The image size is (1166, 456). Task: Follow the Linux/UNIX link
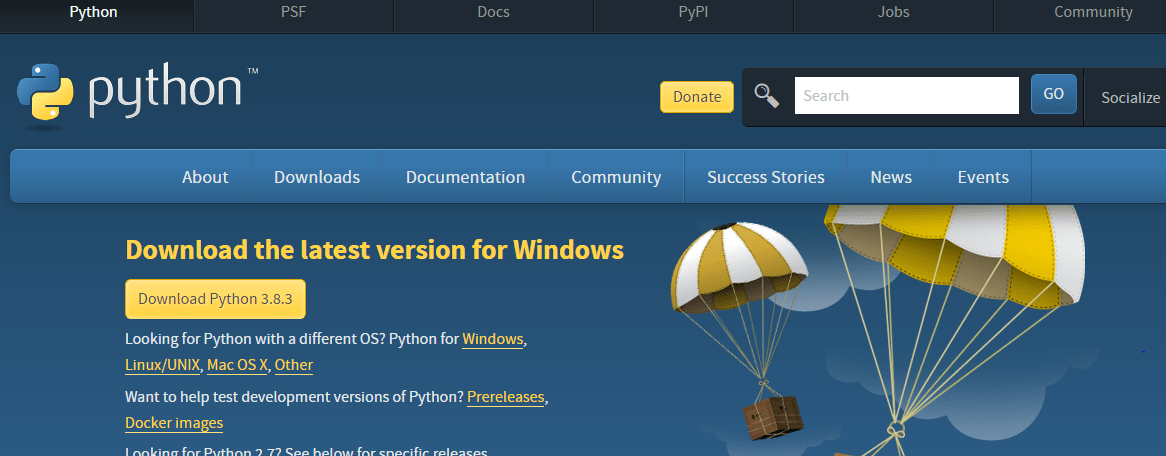point(163,365)
